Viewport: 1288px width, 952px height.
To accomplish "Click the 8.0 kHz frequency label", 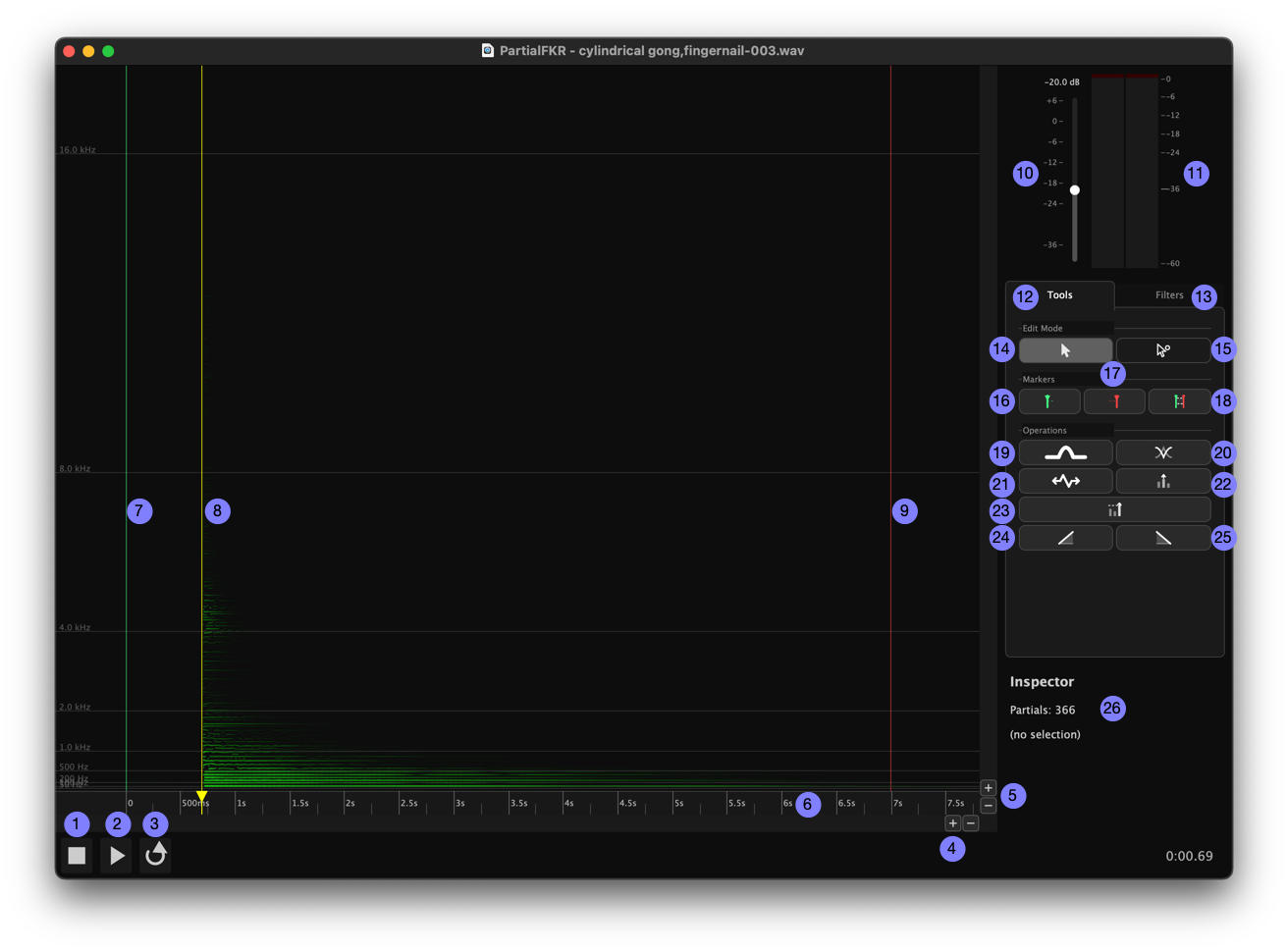I will coord(75,468).
